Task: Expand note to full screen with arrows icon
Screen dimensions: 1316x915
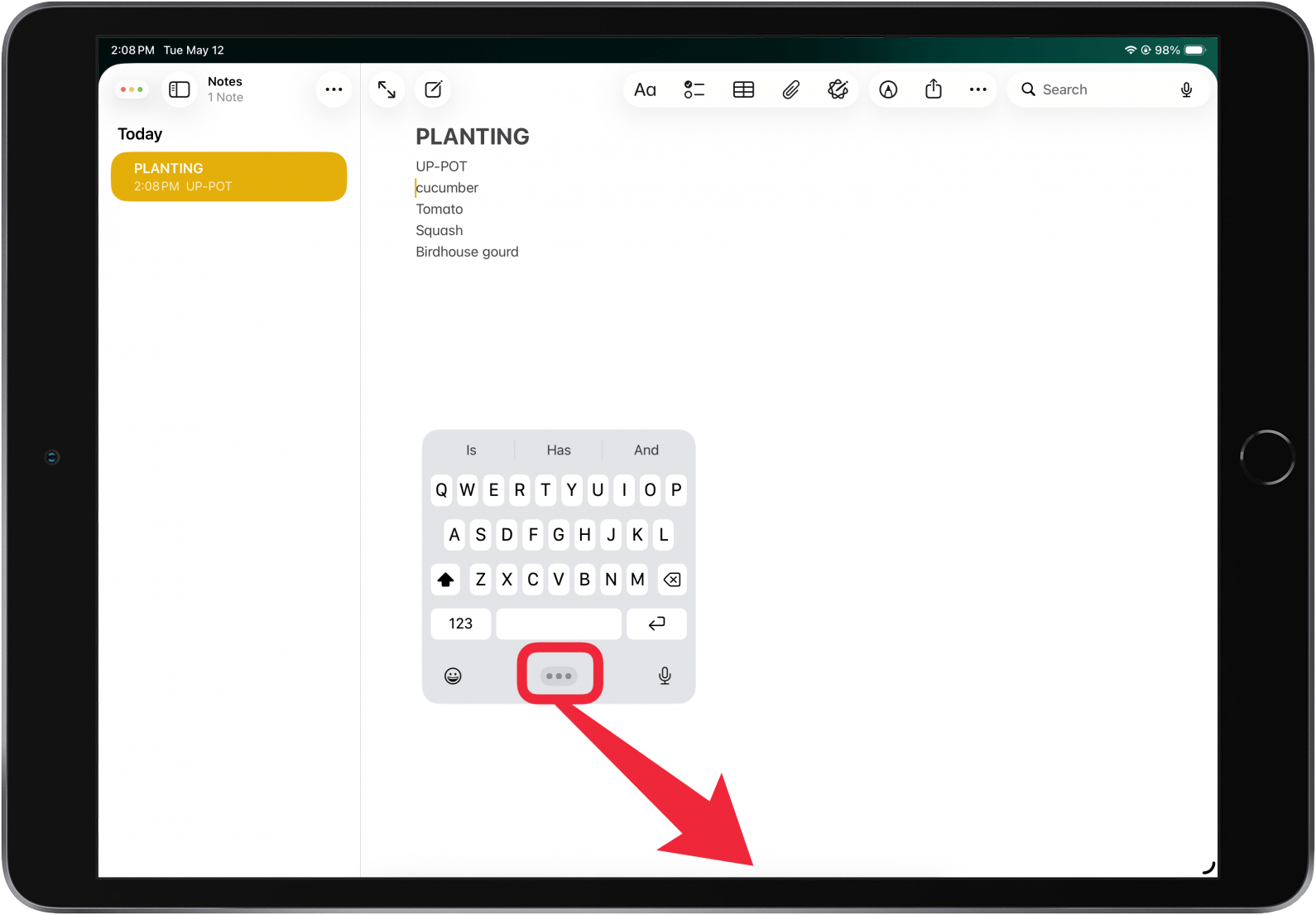Action: tap(387, 89)
